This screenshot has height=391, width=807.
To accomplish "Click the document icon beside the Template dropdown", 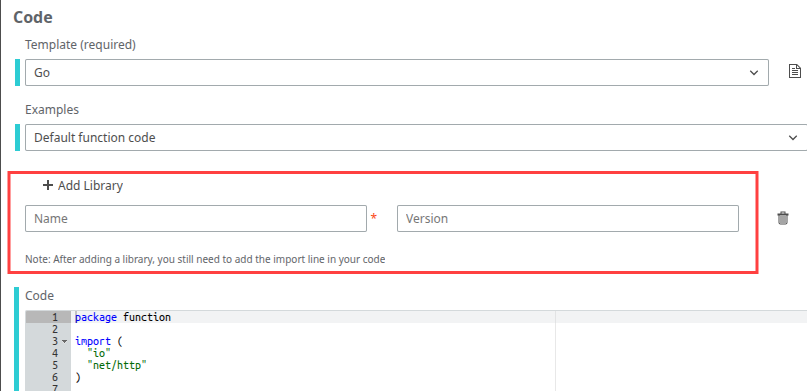I will [795, 72].
